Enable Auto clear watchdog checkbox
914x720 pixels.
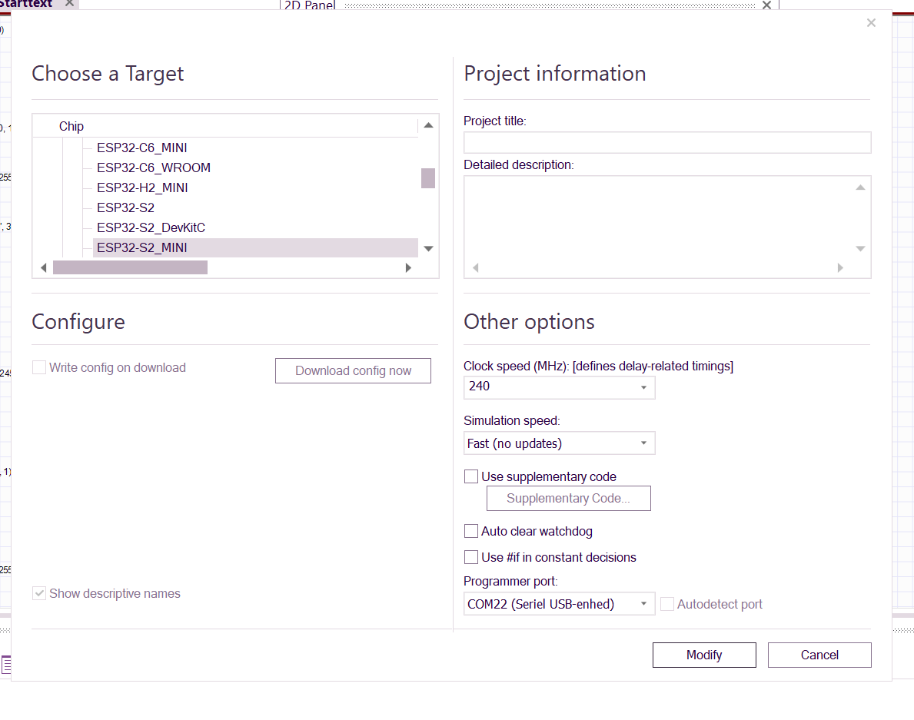click(x=471, y=531)
